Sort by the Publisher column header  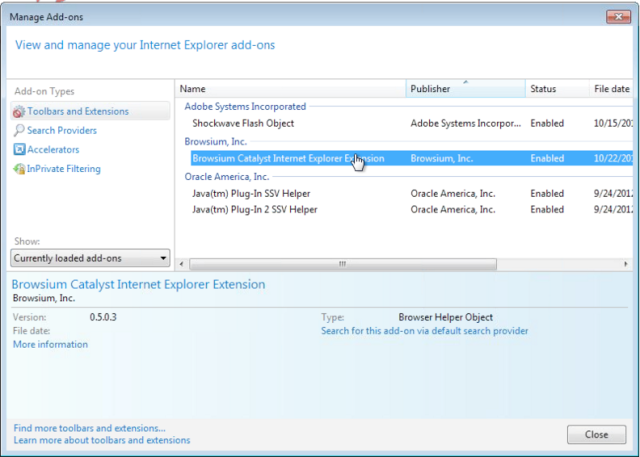point(466,89)
